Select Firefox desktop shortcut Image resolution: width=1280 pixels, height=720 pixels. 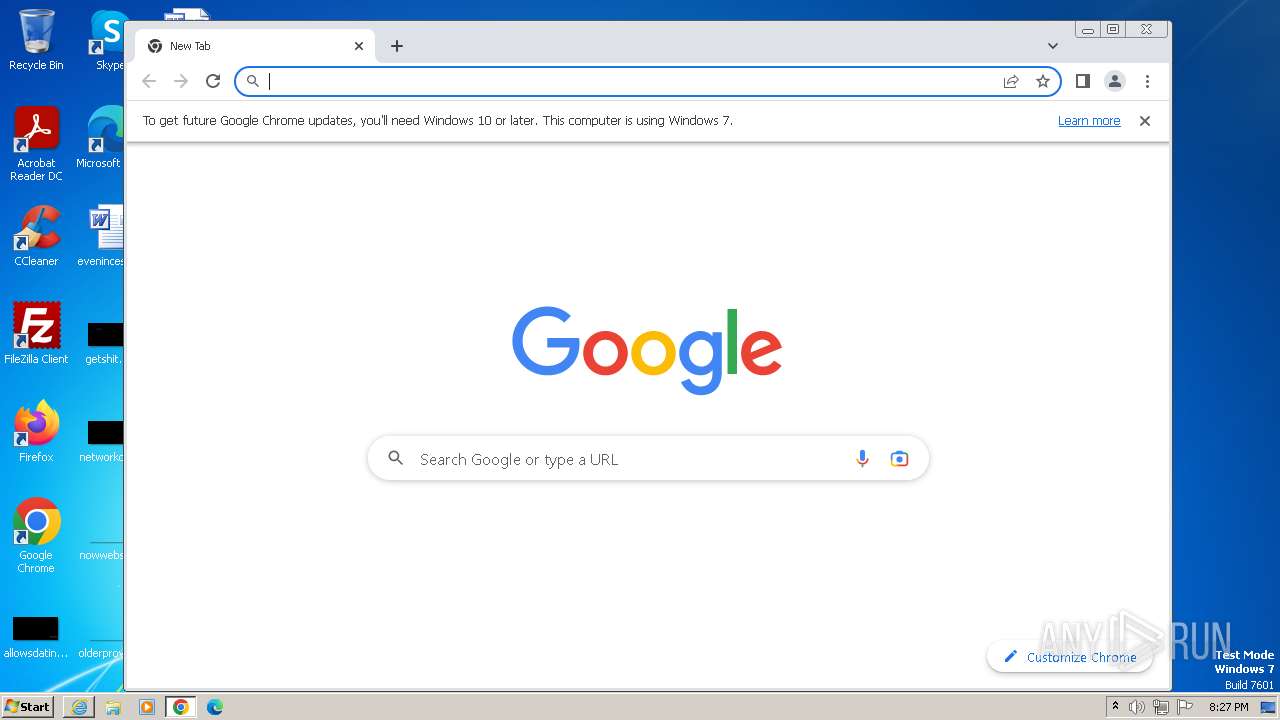click(x=36, y=431)
